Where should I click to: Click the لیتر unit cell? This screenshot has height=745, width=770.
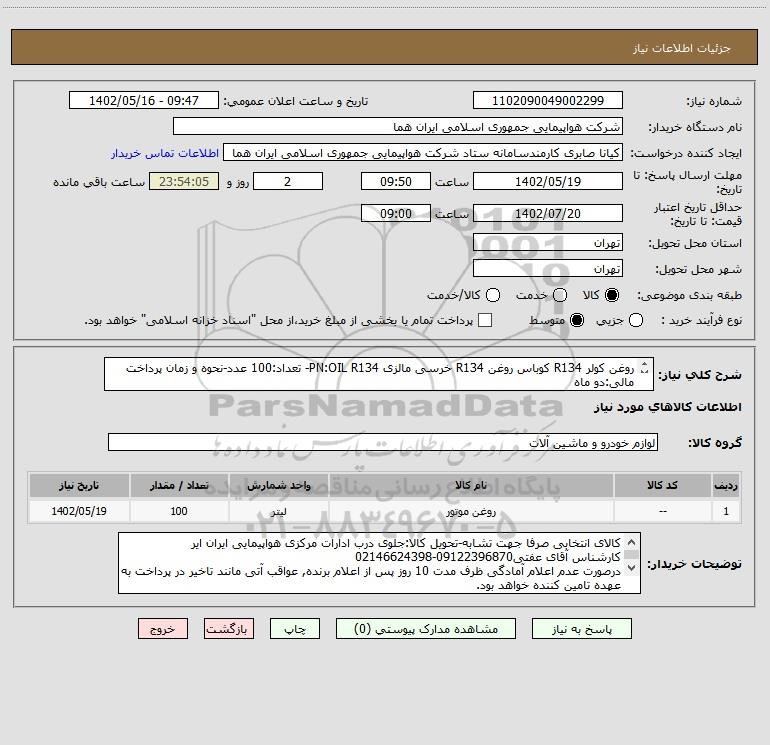point(278,512)
